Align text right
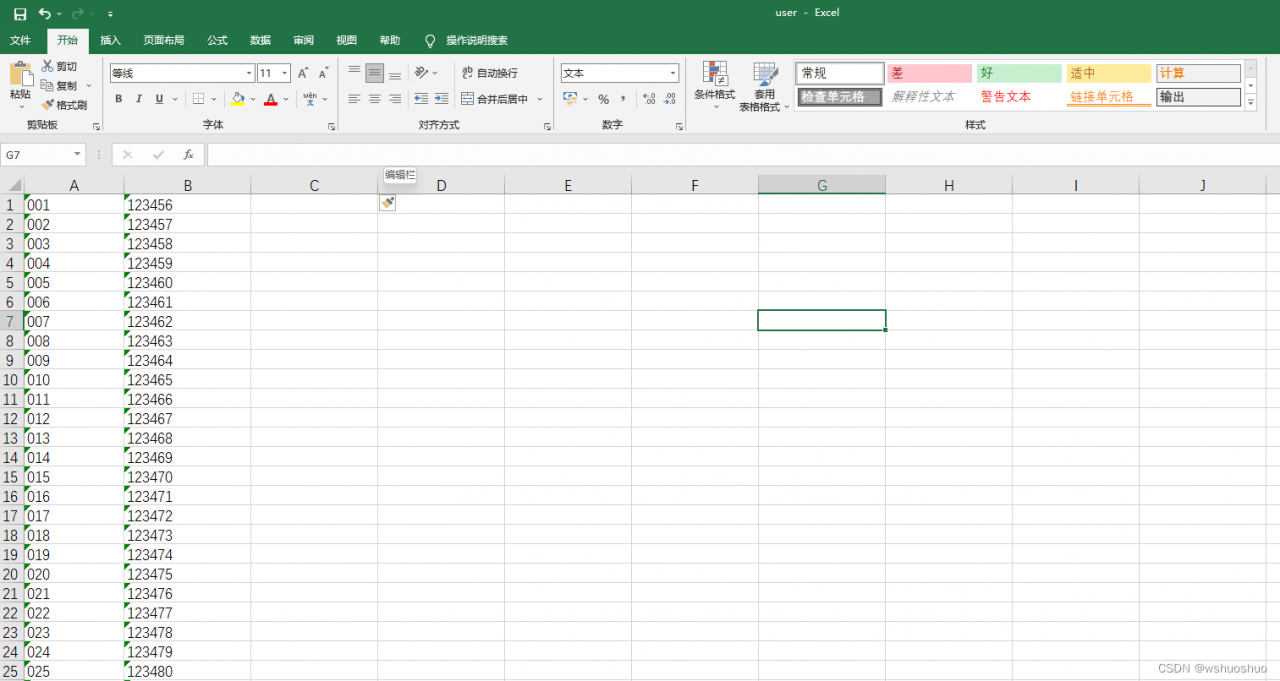The width and height of the screenshot is (1280, 681). coord(396,99)
